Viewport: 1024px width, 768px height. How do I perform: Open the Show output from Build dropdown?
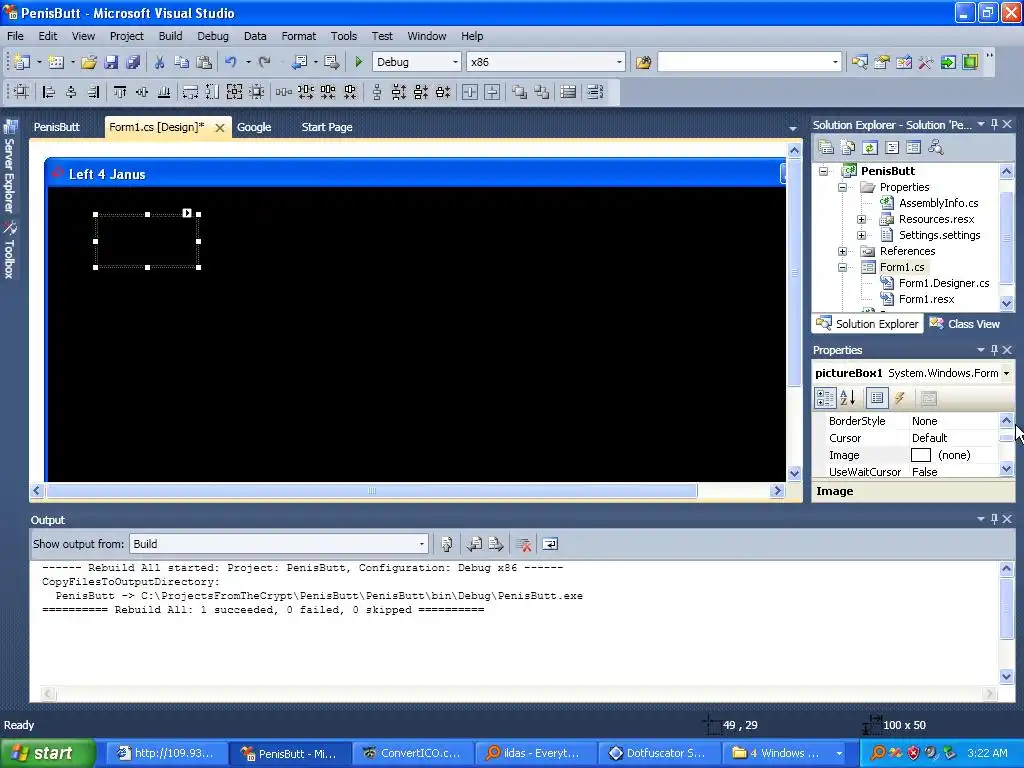point(421,544)
